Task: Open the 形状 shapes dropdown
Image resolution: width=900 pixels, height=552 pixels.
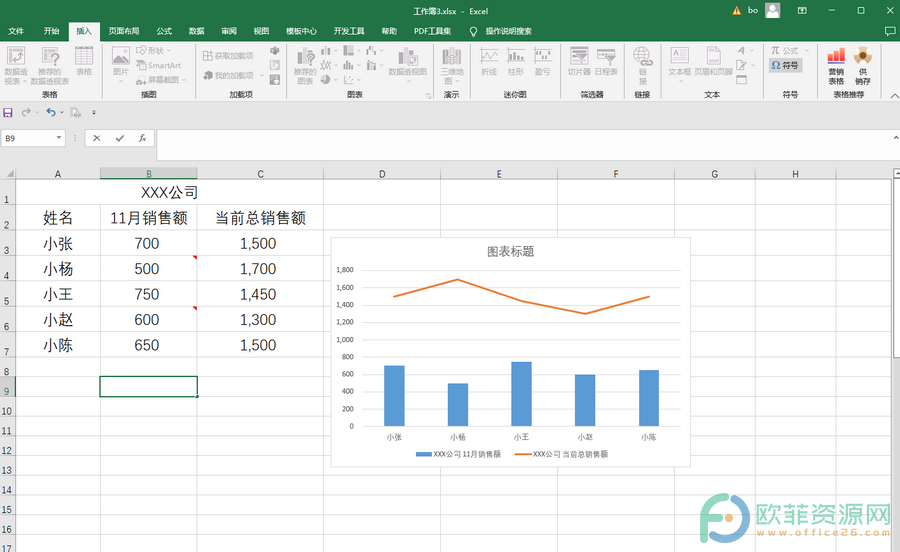Action: [x=153, y=50]
